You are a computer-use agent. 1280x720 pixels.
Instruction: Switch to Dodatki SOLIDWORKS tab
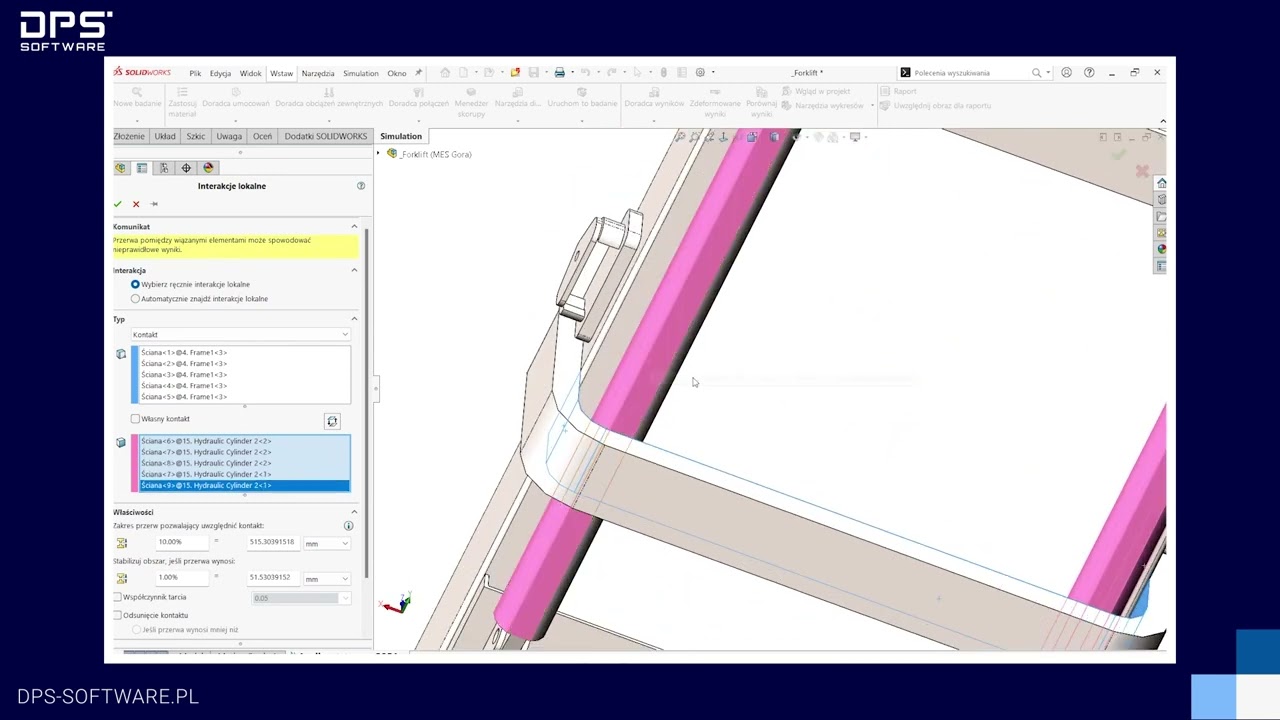coord(326,136)
